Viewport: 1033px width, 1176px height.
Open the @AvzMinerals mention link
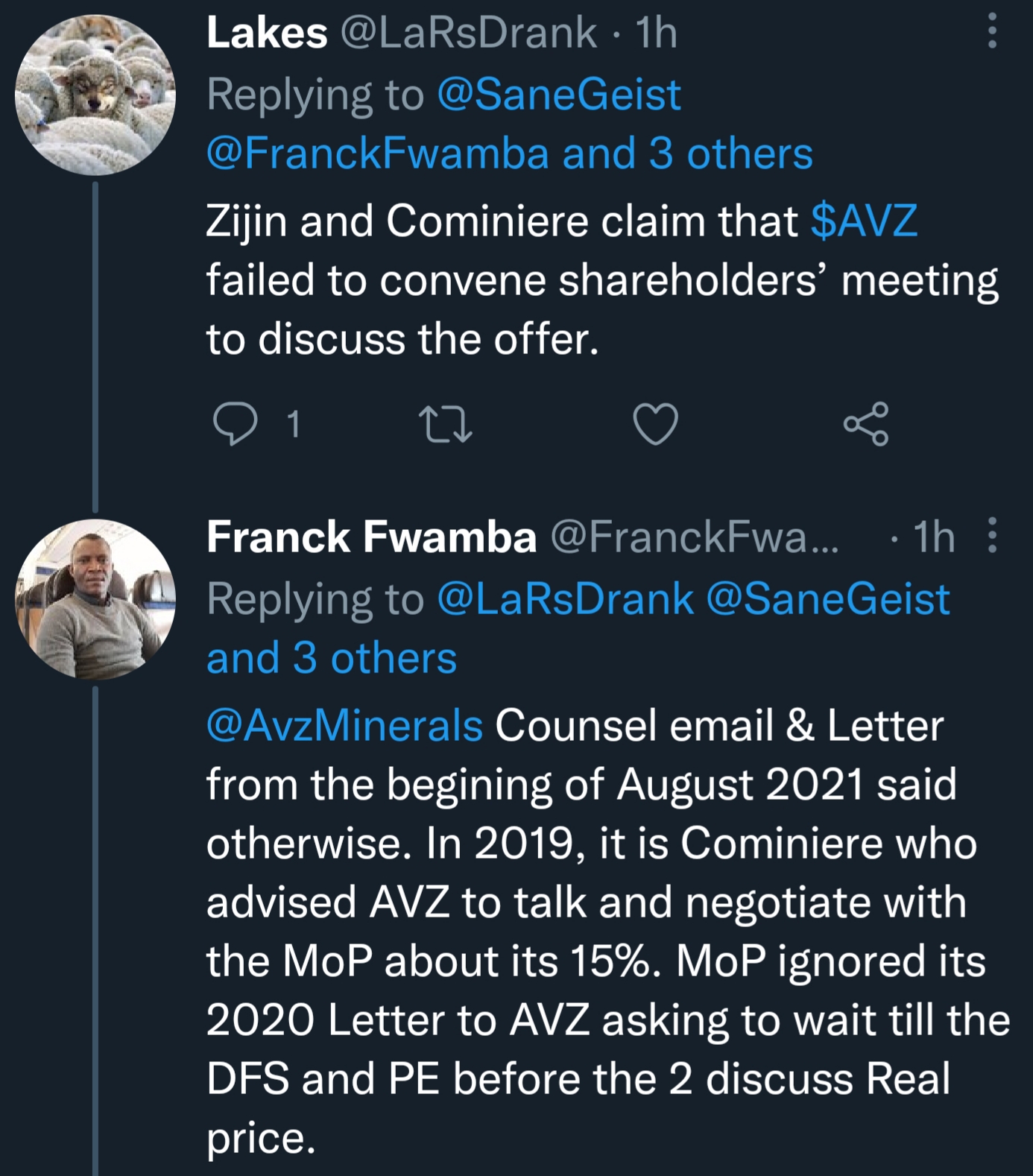tap(344, 725)
